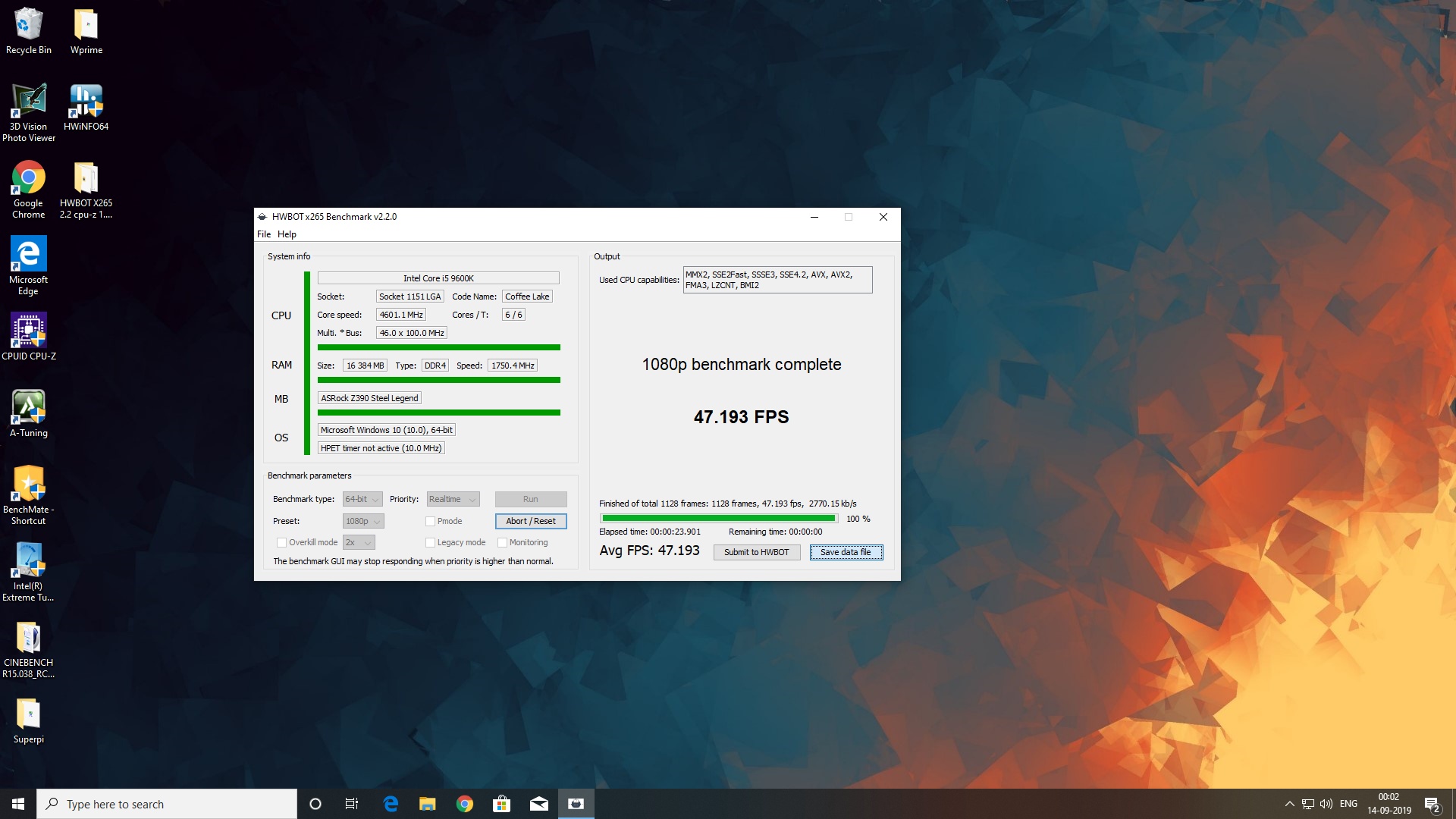Open Chrome from the taskbar
Viewport: 1456px width, 819px height.
pyautogui.click(x=465, y=804)
